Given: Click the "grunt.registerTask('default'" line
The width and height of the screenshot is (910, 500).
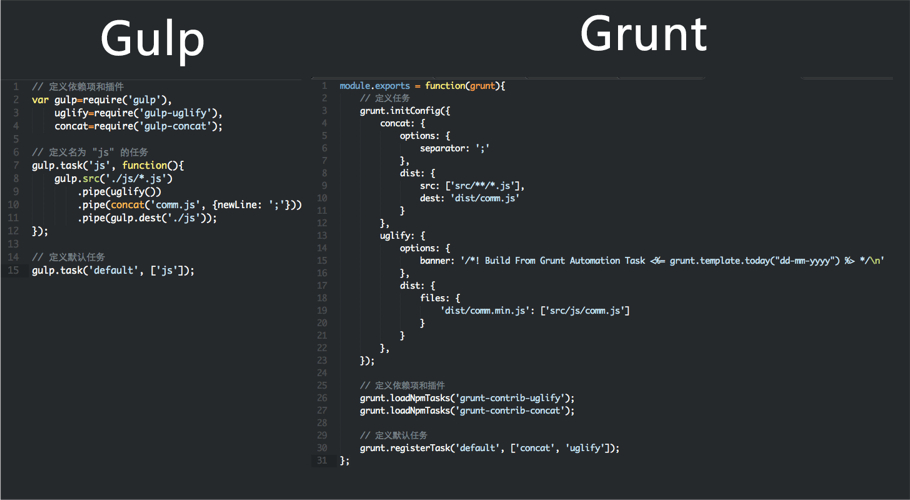Looking at the screenshot, I should tap(490, 448).
